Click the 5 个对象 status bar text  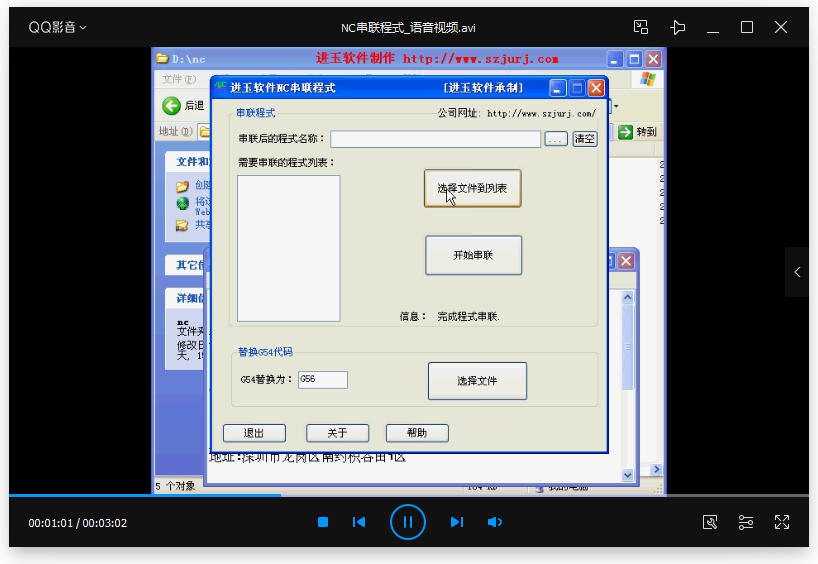pyautogui.click(x=175, y=486)
